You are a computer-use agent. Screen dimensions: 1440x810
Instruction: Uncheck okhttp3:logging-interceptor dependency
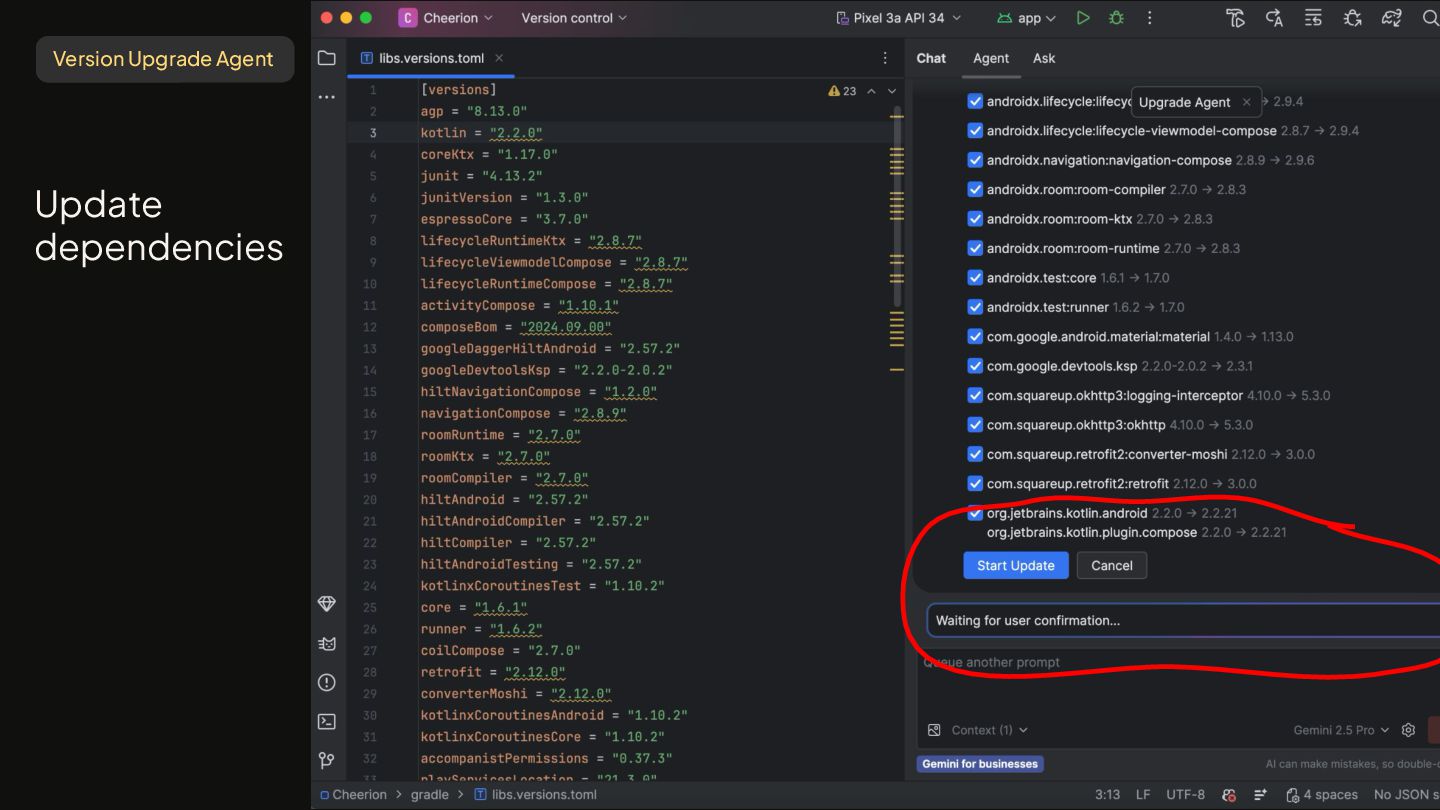tap(975, 395)
